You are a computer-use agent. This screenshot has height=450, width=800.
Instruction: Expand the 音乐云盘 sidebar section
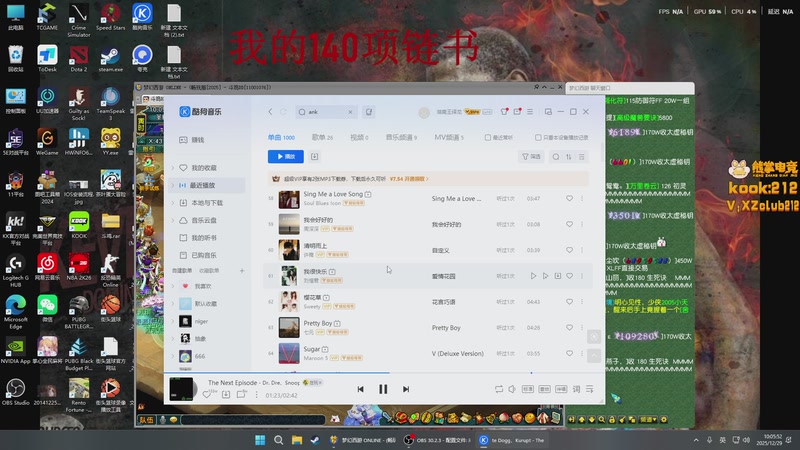tap(173, 220)
